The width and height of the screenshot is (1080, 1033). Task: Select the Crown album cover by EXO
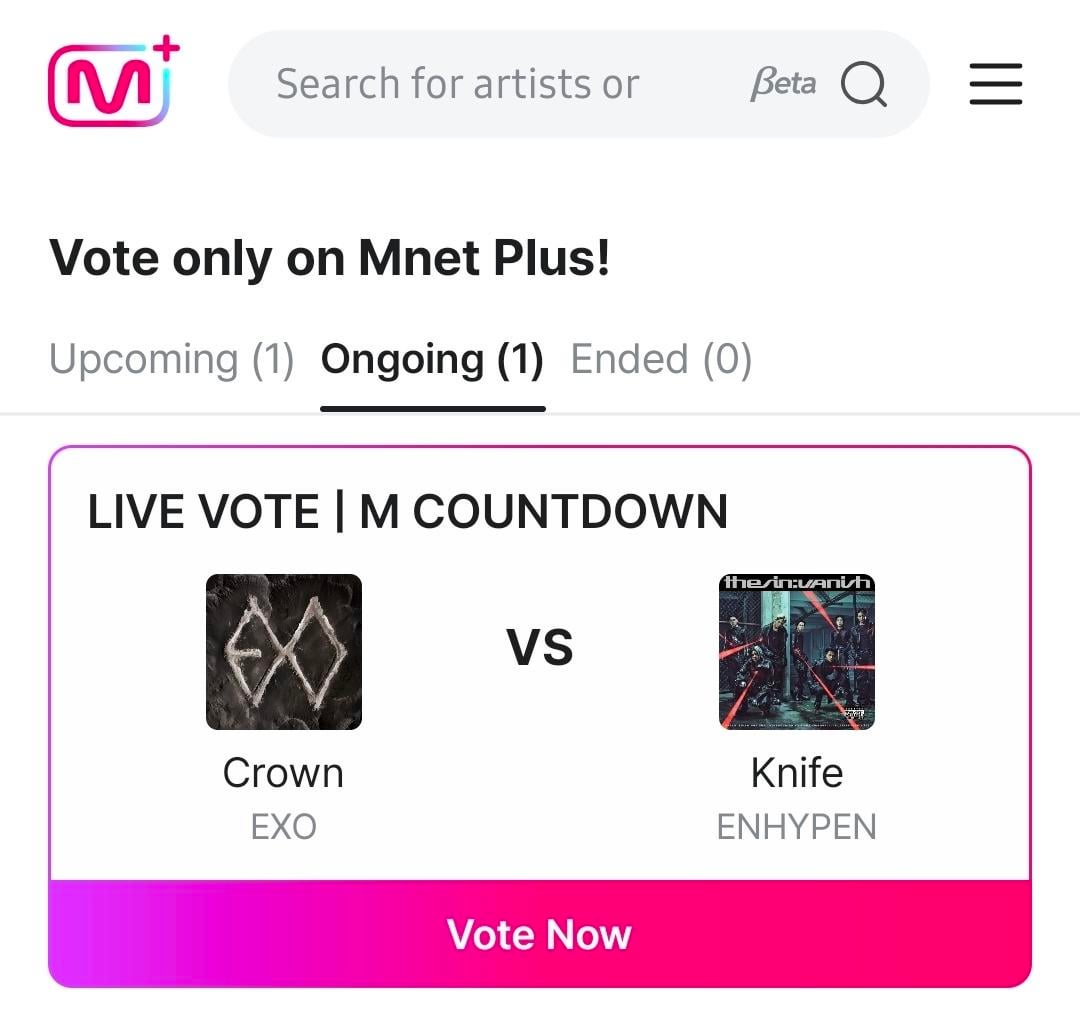(x=284, y=653)
